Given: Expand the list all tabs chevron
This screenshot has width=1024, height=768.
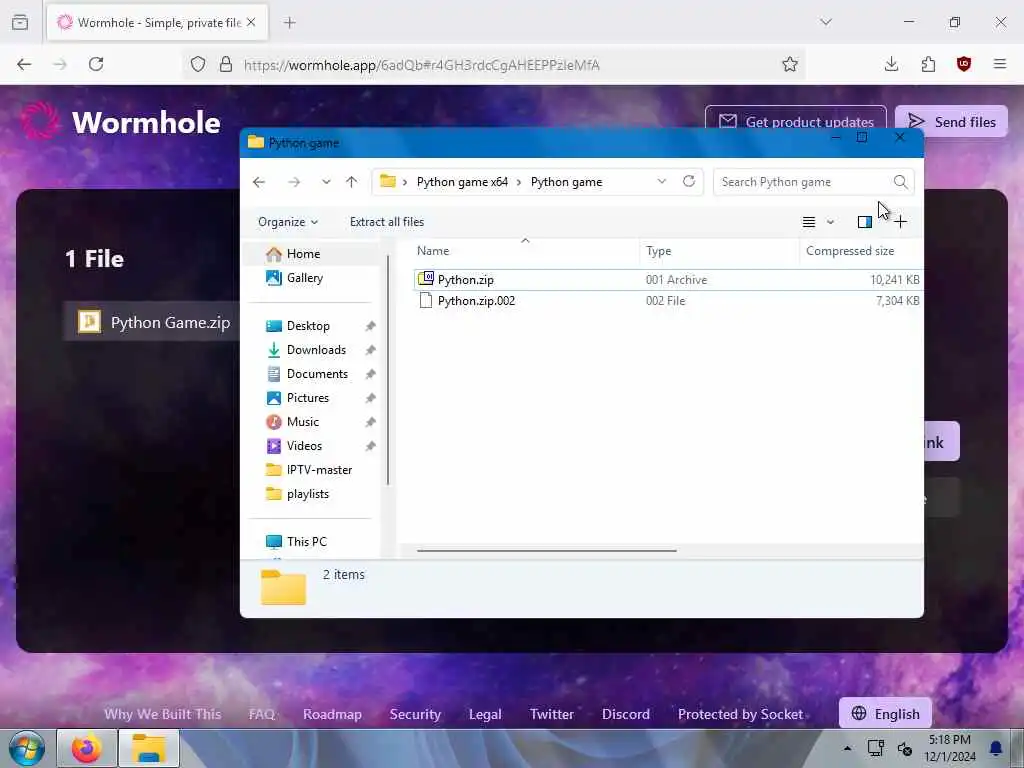Looking at the screenshot, I should coord(826,22).
